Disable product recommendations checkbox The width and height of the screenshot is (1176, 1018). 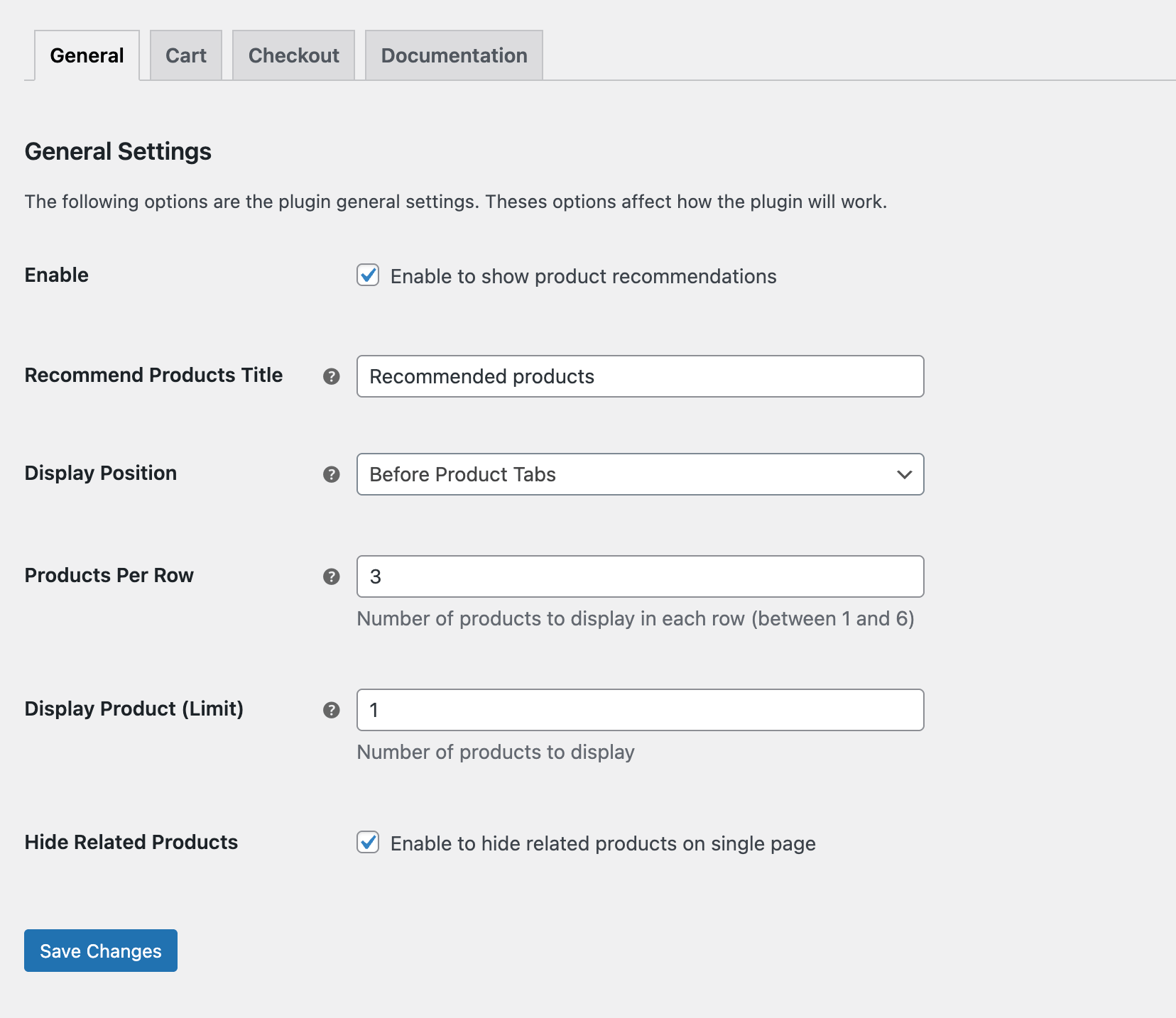point(368,276)
